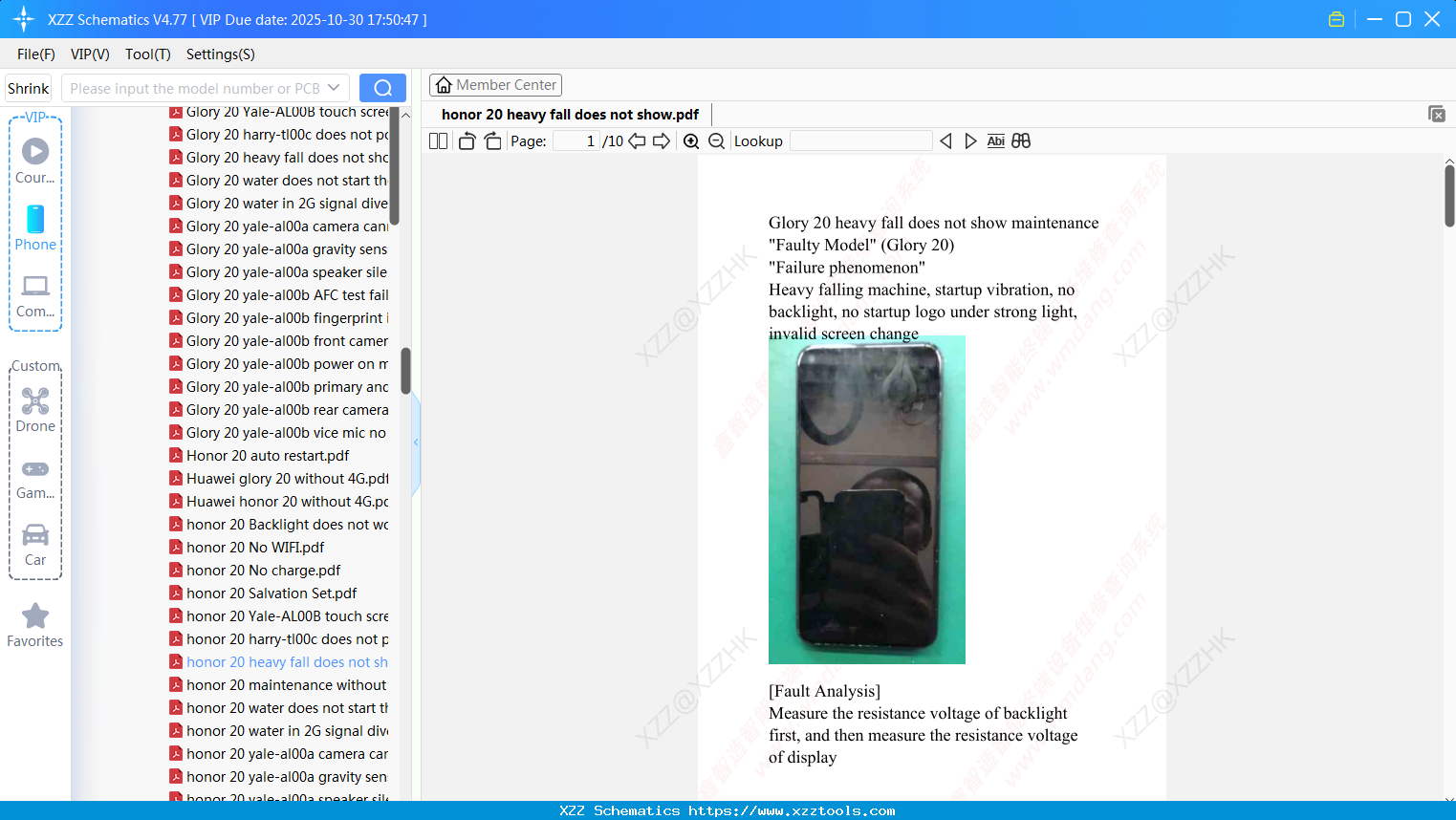This screenshot has width=1456, height=820.
Task: Open honor 20 Backlight does not work file
Action: (279, 525)
